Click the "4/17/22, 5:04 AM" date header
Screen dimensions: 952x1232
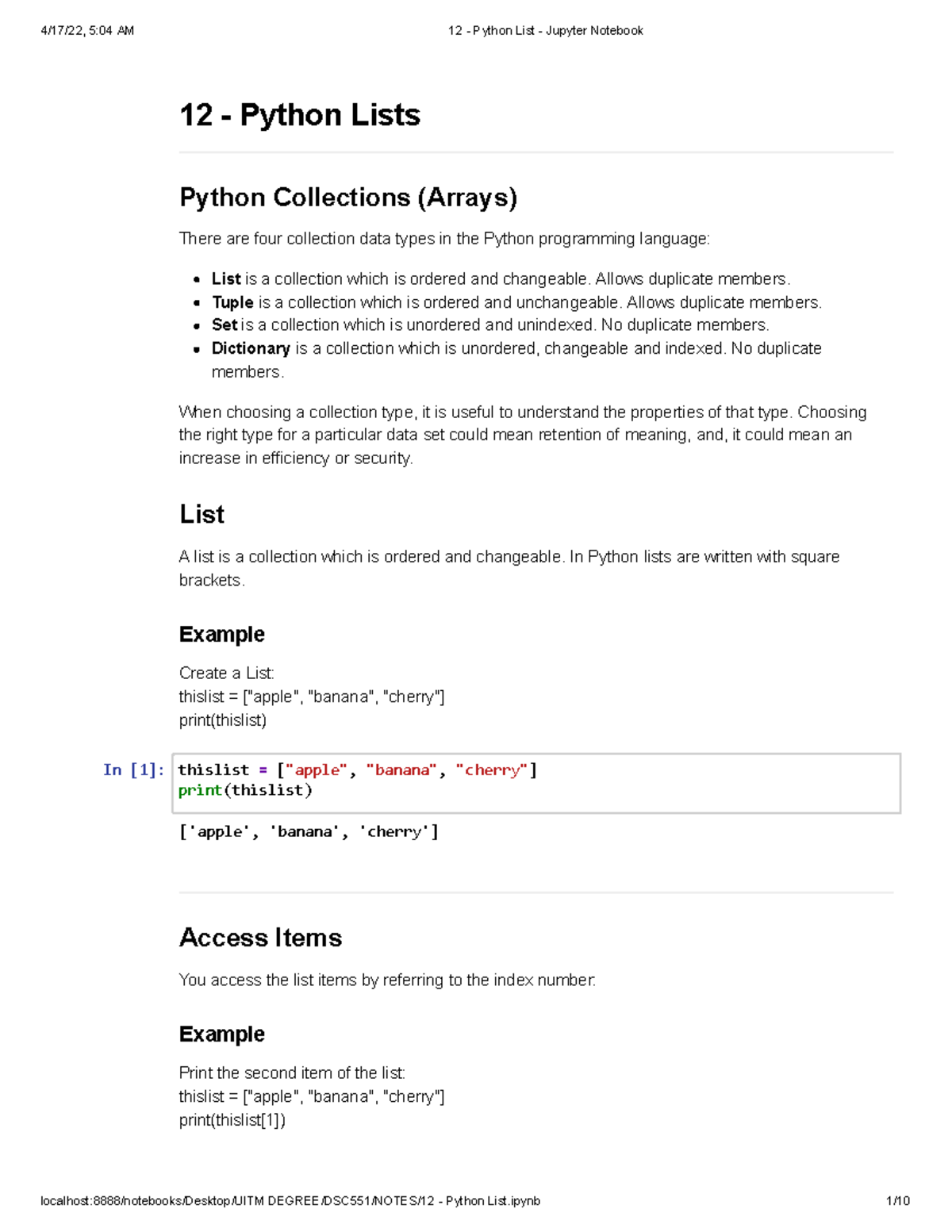pyautogui.click(x=87, y=31)
